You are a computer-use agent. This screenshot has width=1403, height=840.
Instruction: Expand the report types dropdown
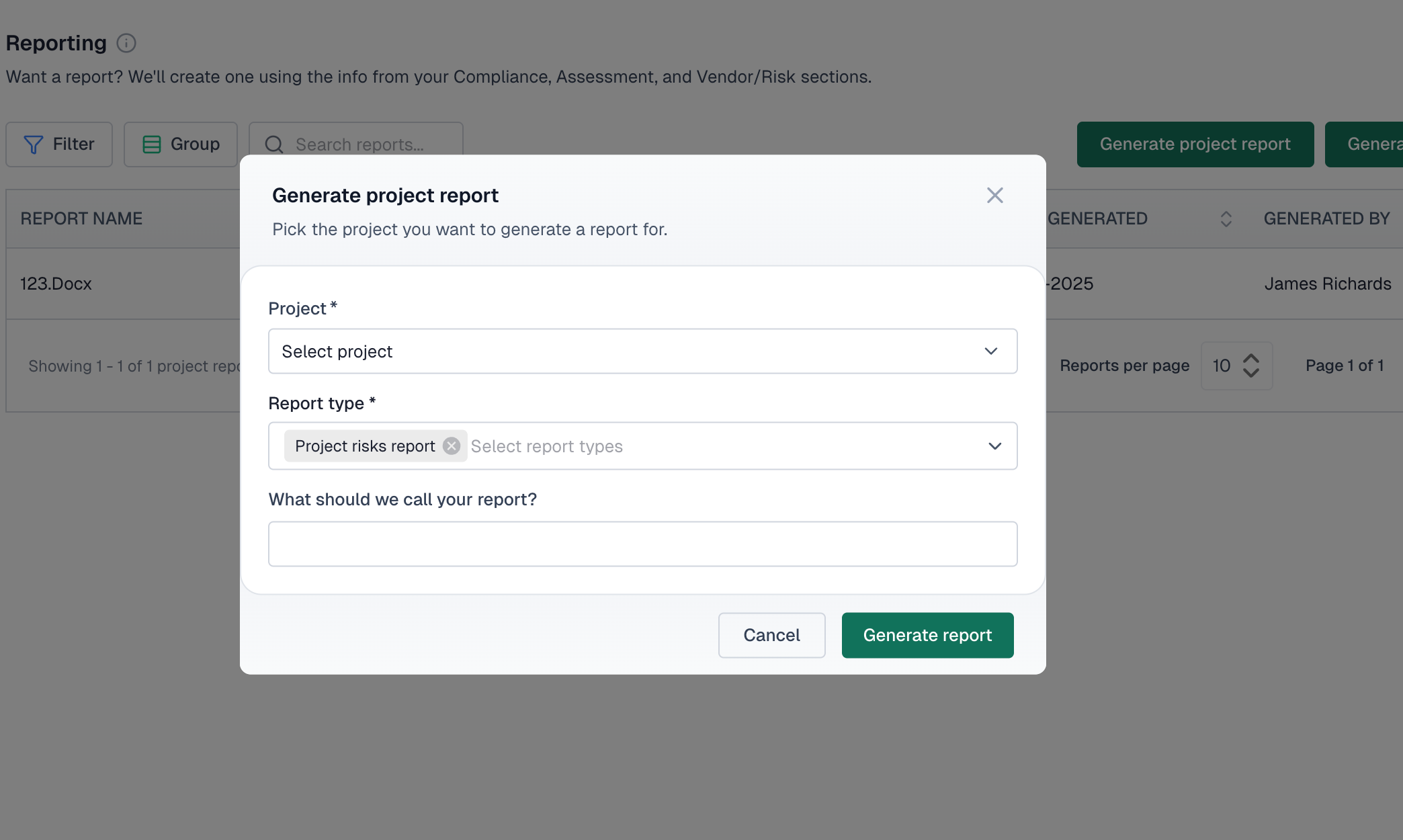[995, 446]
